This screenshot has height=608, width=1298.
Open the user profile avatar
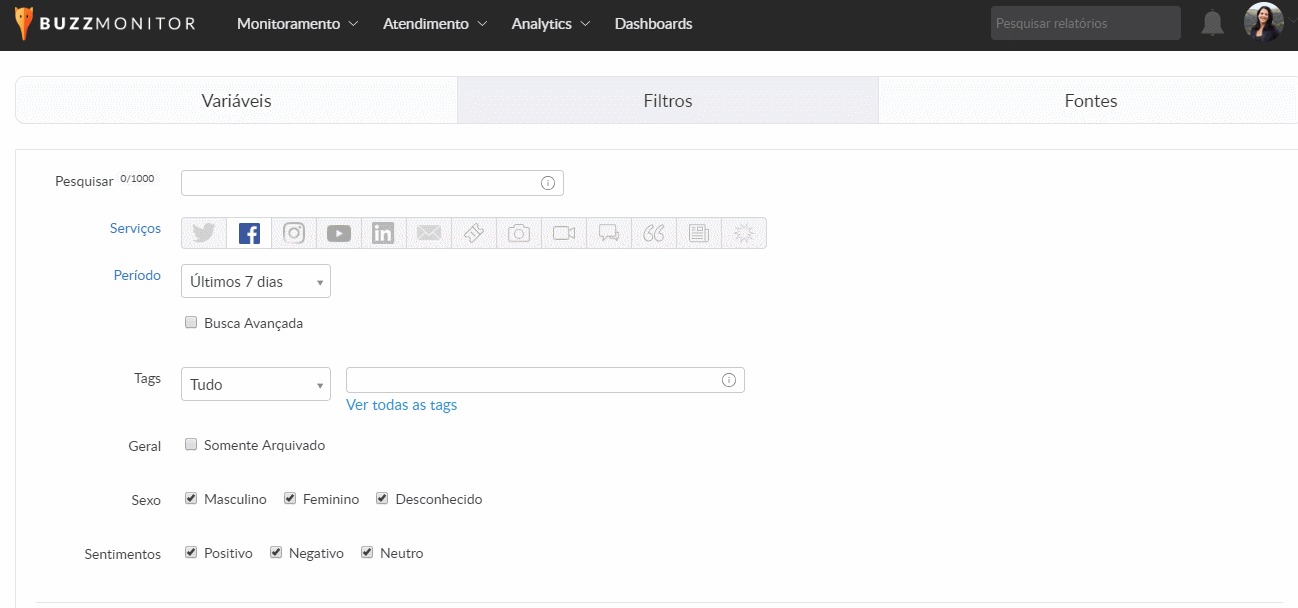point(1263,22)
